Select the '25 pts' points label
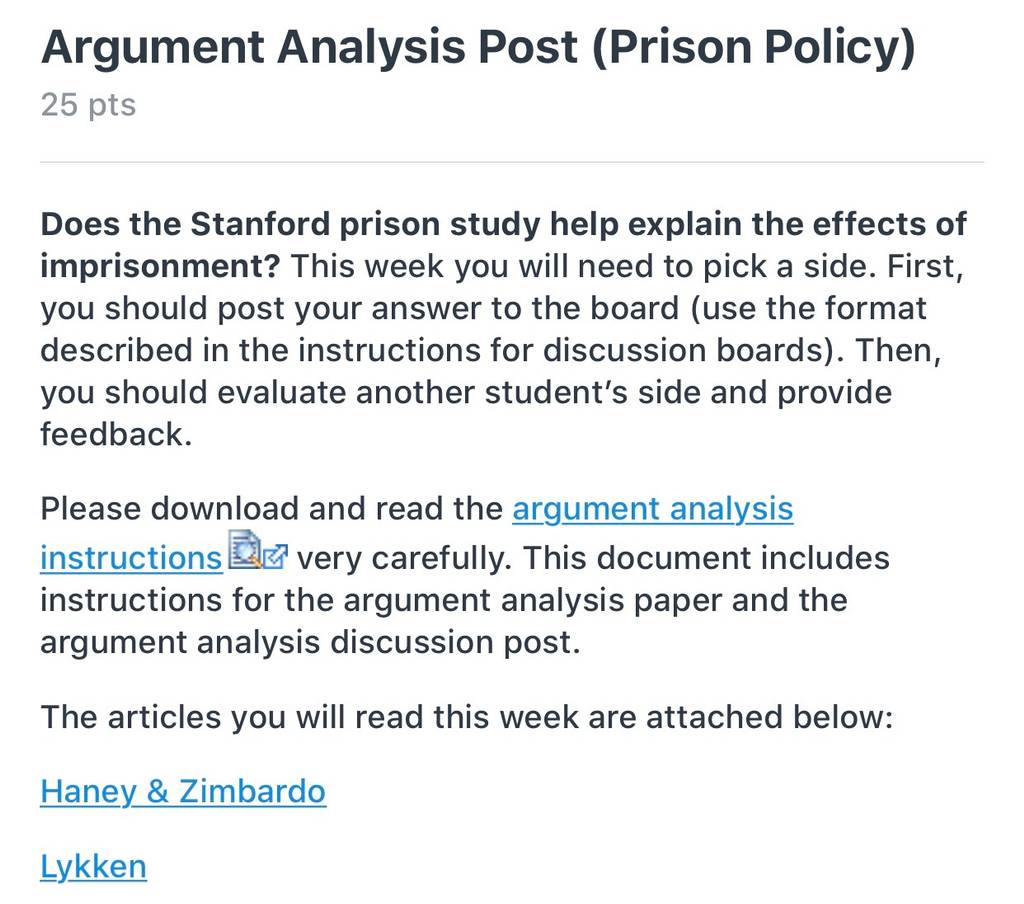1024x904 pixels. [x=88, y=105]
